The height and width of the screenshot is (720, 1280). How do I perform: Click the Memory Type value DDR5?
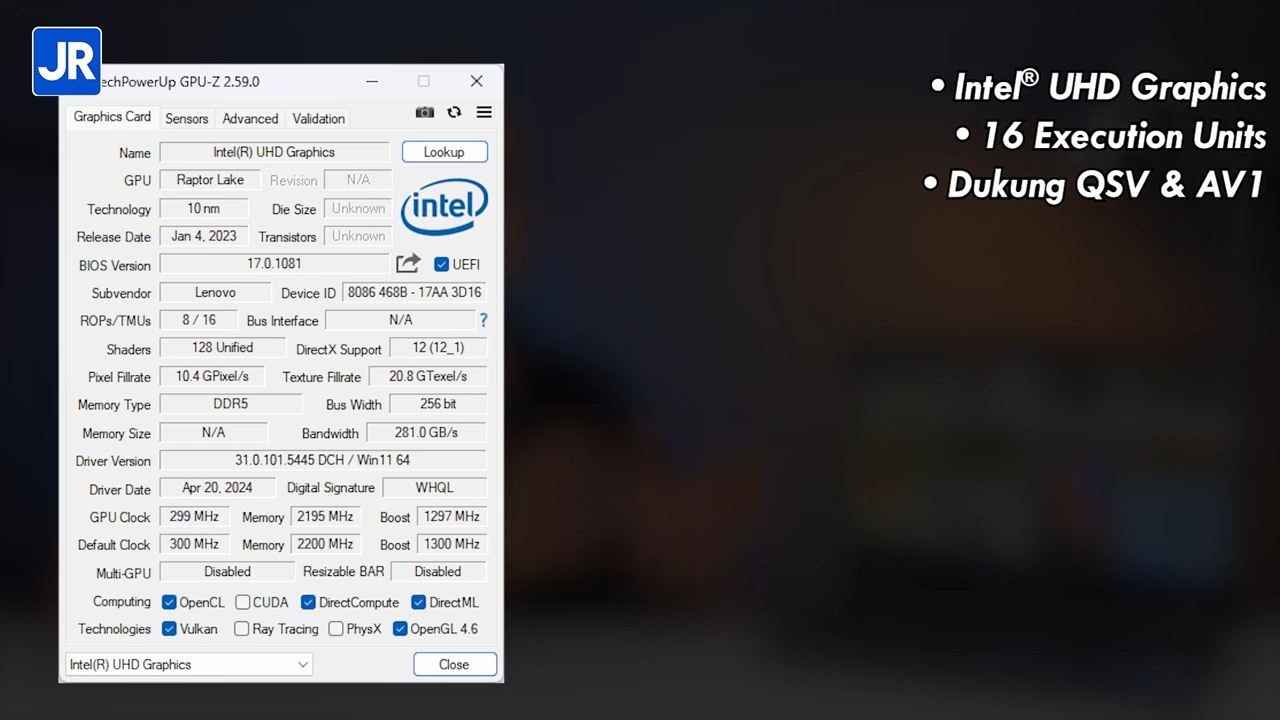(230, 404)
